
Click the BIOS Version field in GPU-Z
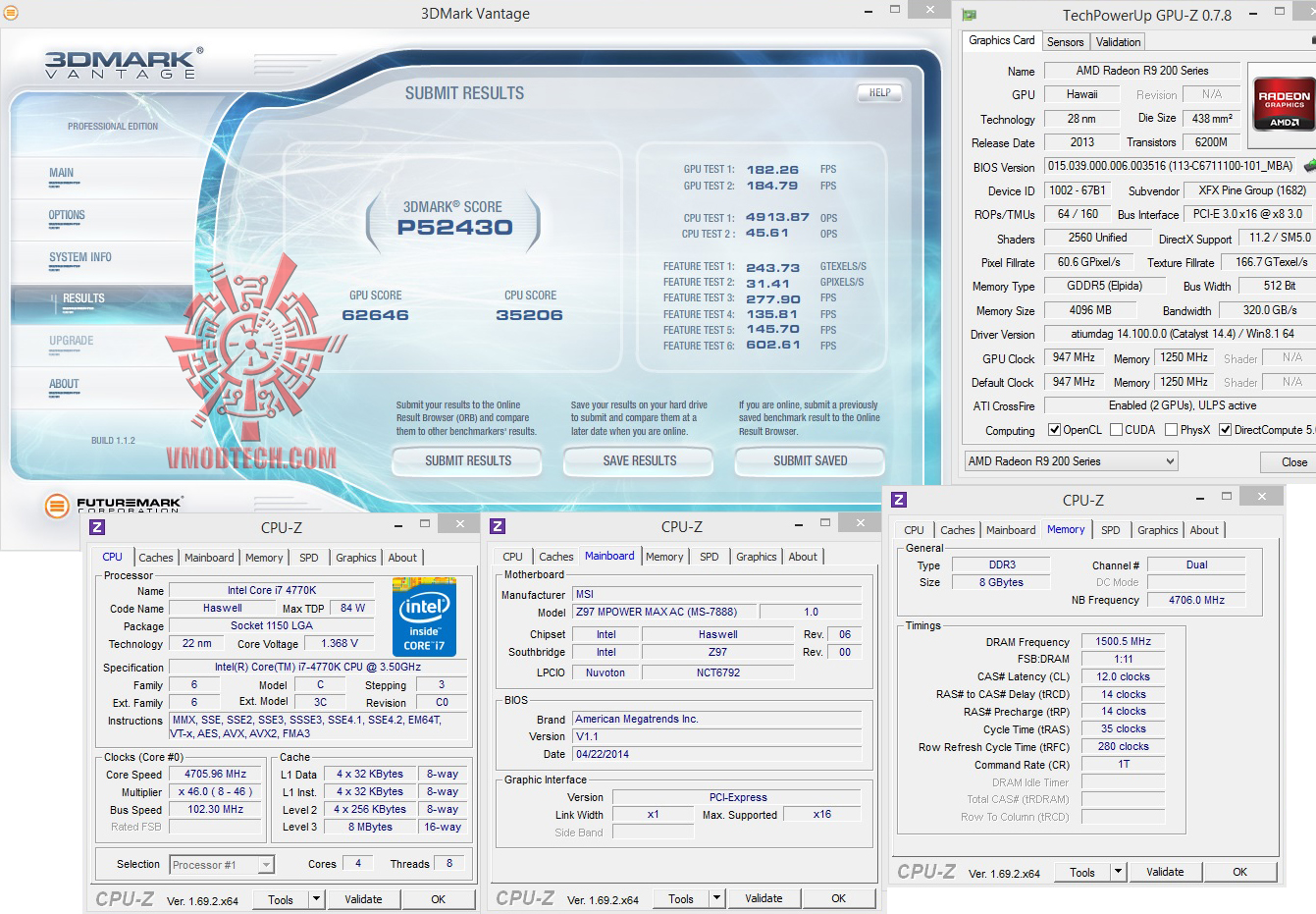(x=1171, y=167)
